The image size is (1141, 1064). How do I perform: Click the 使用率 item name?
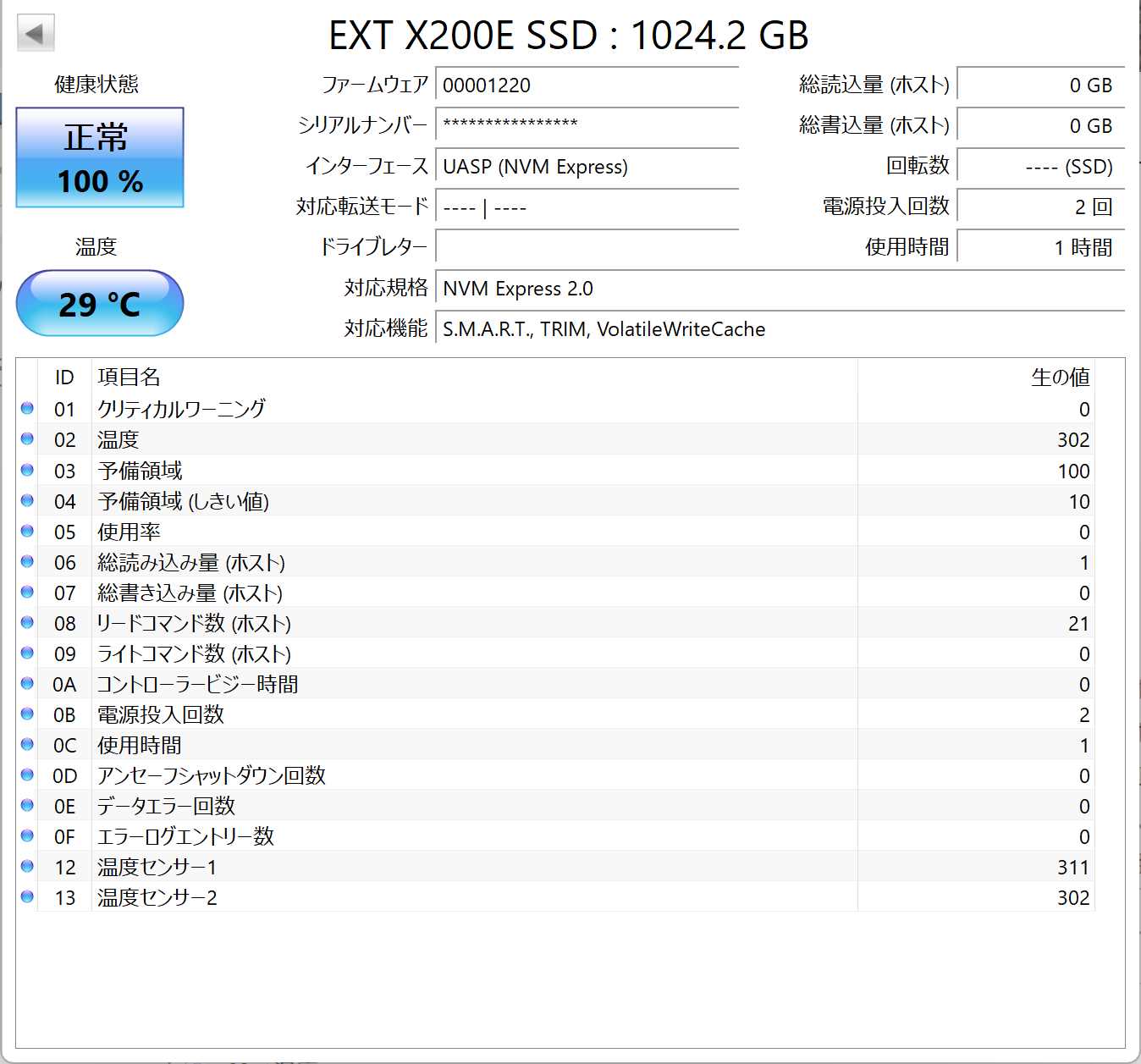pos(129,532)
